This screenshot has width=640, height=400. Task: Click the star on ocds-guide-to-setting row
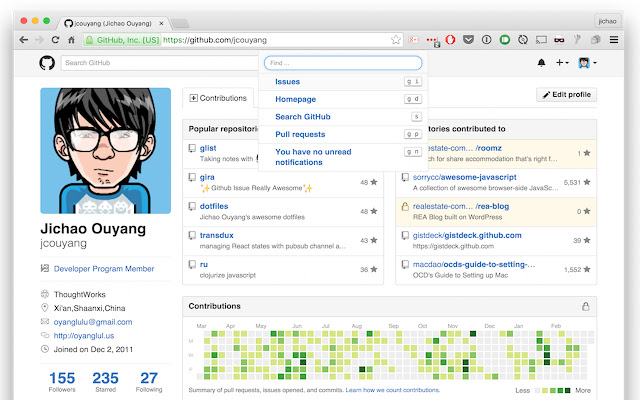(x=587, y=269)
